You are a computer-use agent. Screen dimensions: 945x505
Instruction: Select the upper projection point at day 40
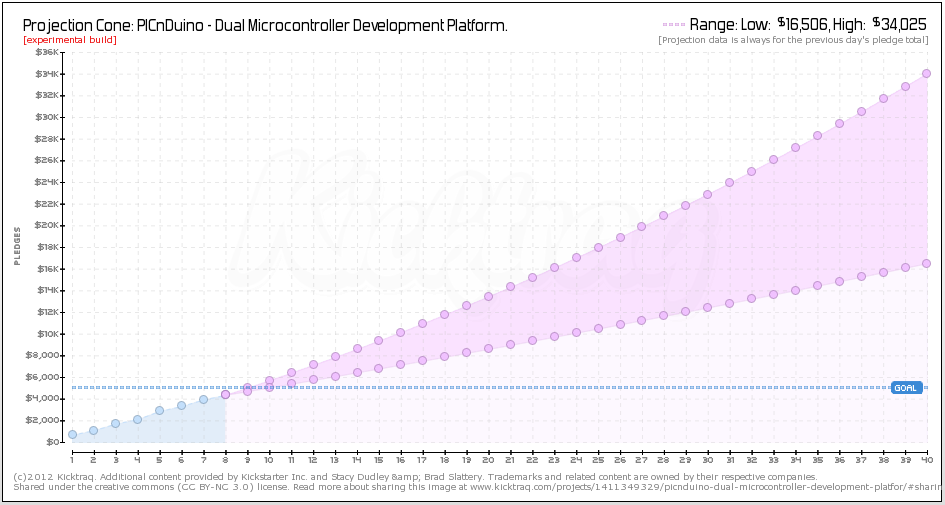pos(926,74)
